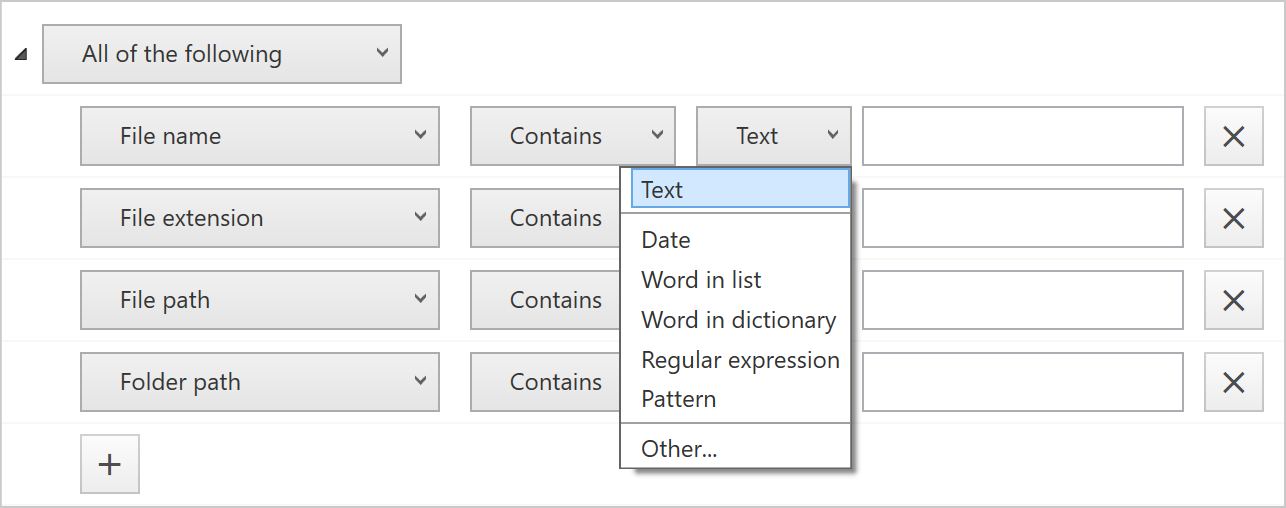1286x508 pixels.
Task: Delete the File path condition row
Action: 1234,300
